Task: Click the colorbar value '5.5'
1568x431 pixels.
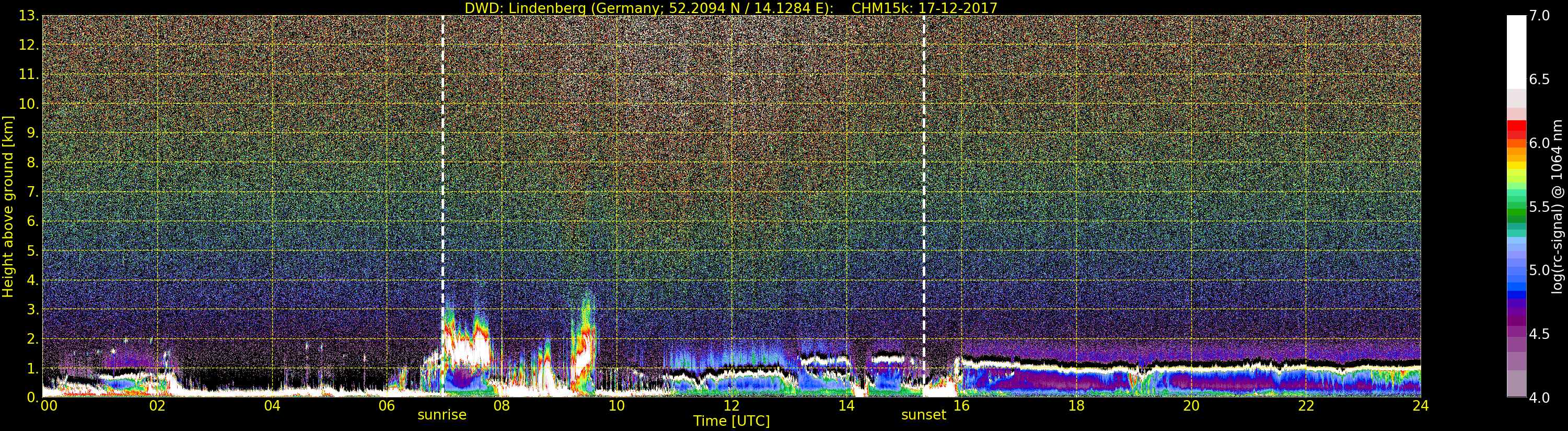Action: pyautogui.click(x=1539, y=207)
